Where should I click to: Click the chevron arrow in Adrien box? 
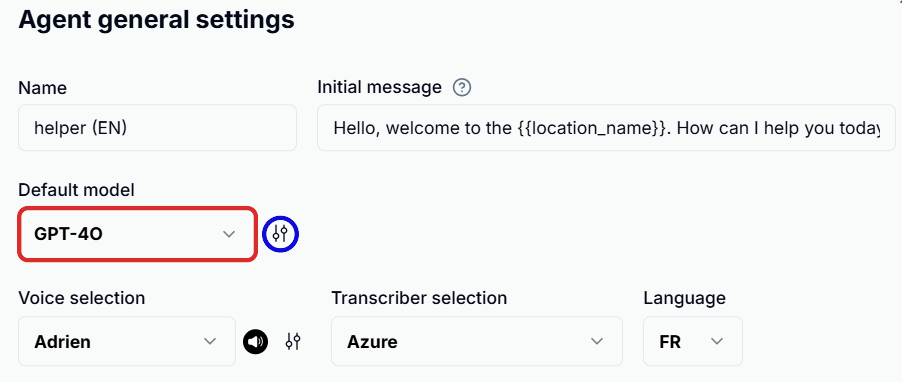210,341
